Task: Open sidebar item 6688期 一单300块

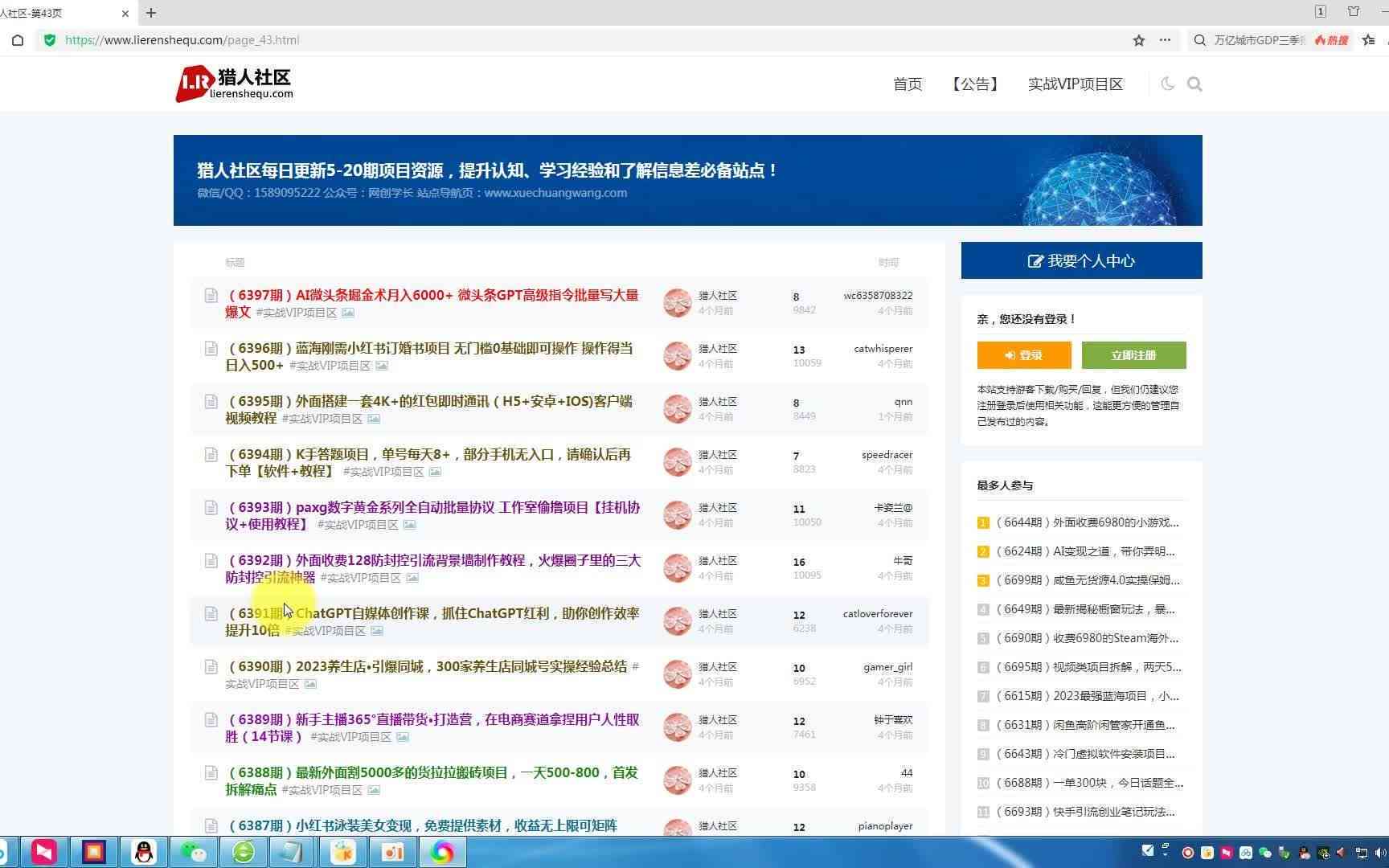Action: coord(1089,783)
